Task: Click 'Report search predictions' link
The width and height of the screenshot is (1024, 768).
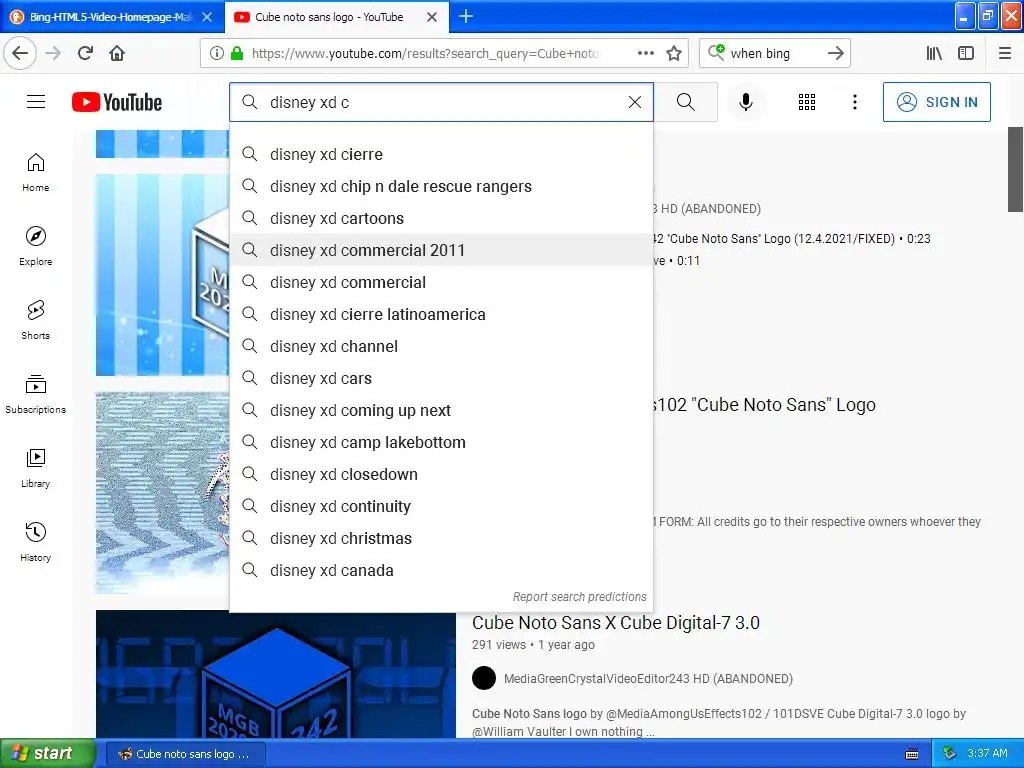Action: 579,596
